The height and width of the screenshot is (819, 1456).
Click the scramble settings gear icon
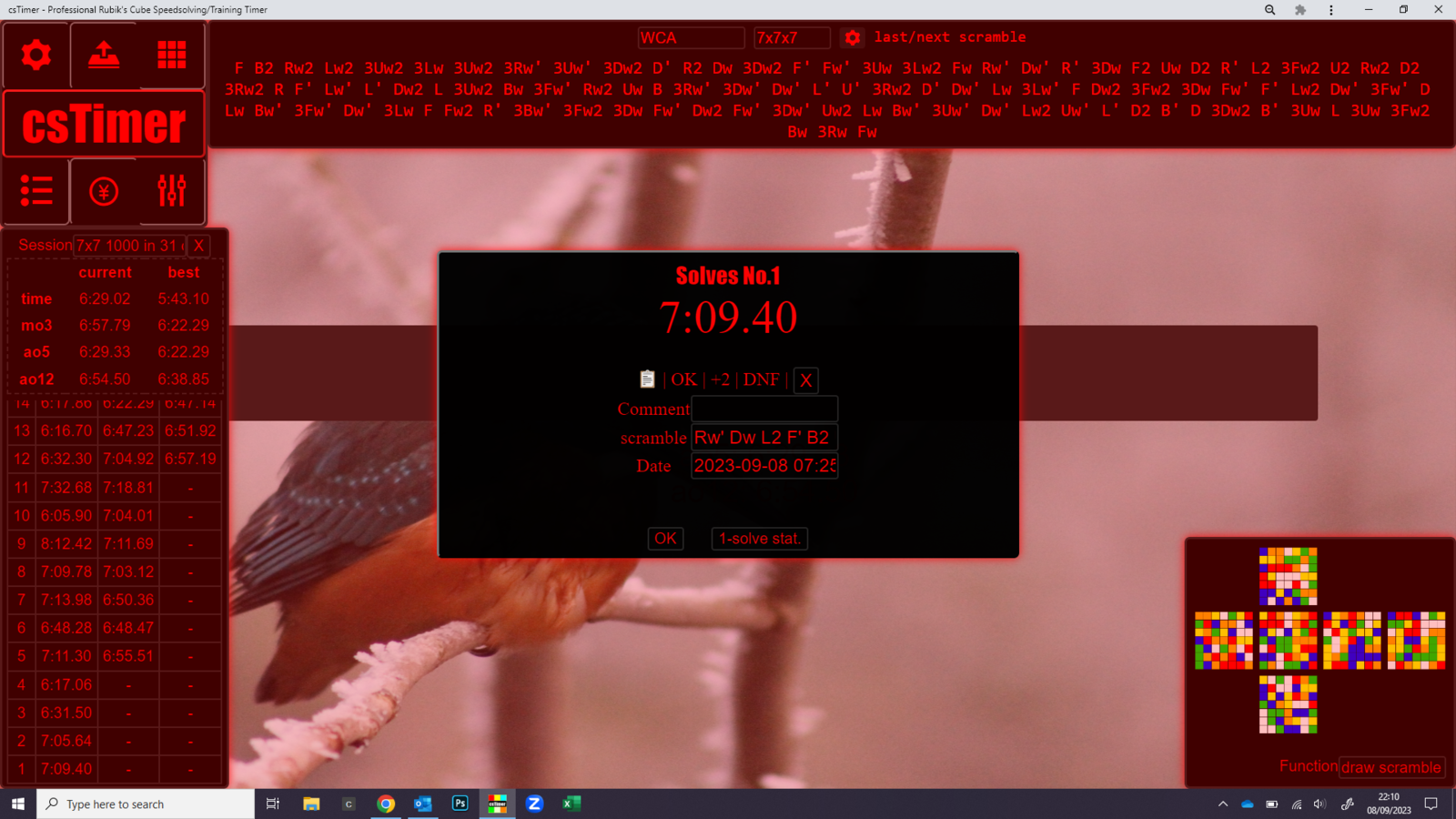pyautogui.click(x=853, y=37)
